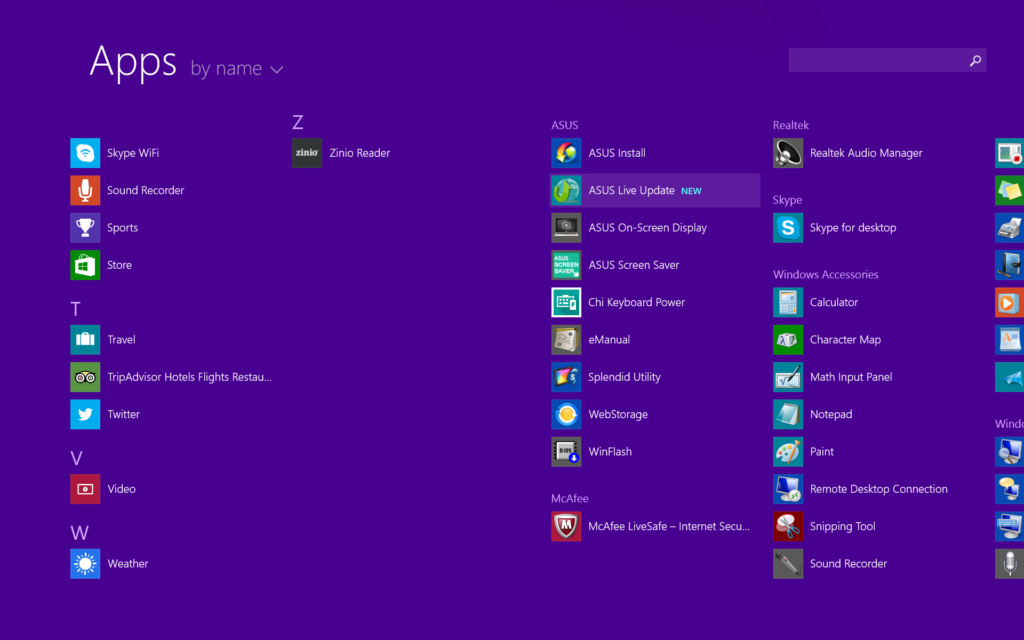Launch the ASUS Install icon
The height and width of the screenshot is (640, 1024).
[566, 153]
